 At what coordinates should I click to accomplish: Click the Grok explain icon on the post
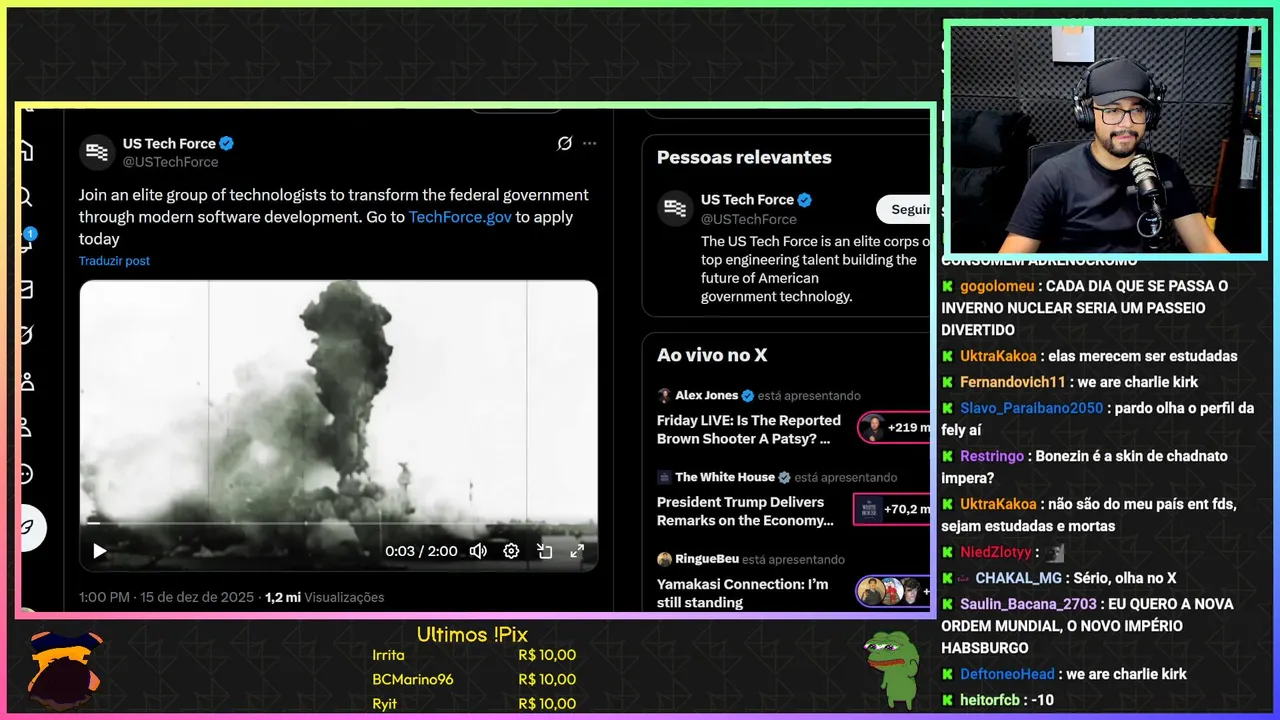(x=565, y=143)
